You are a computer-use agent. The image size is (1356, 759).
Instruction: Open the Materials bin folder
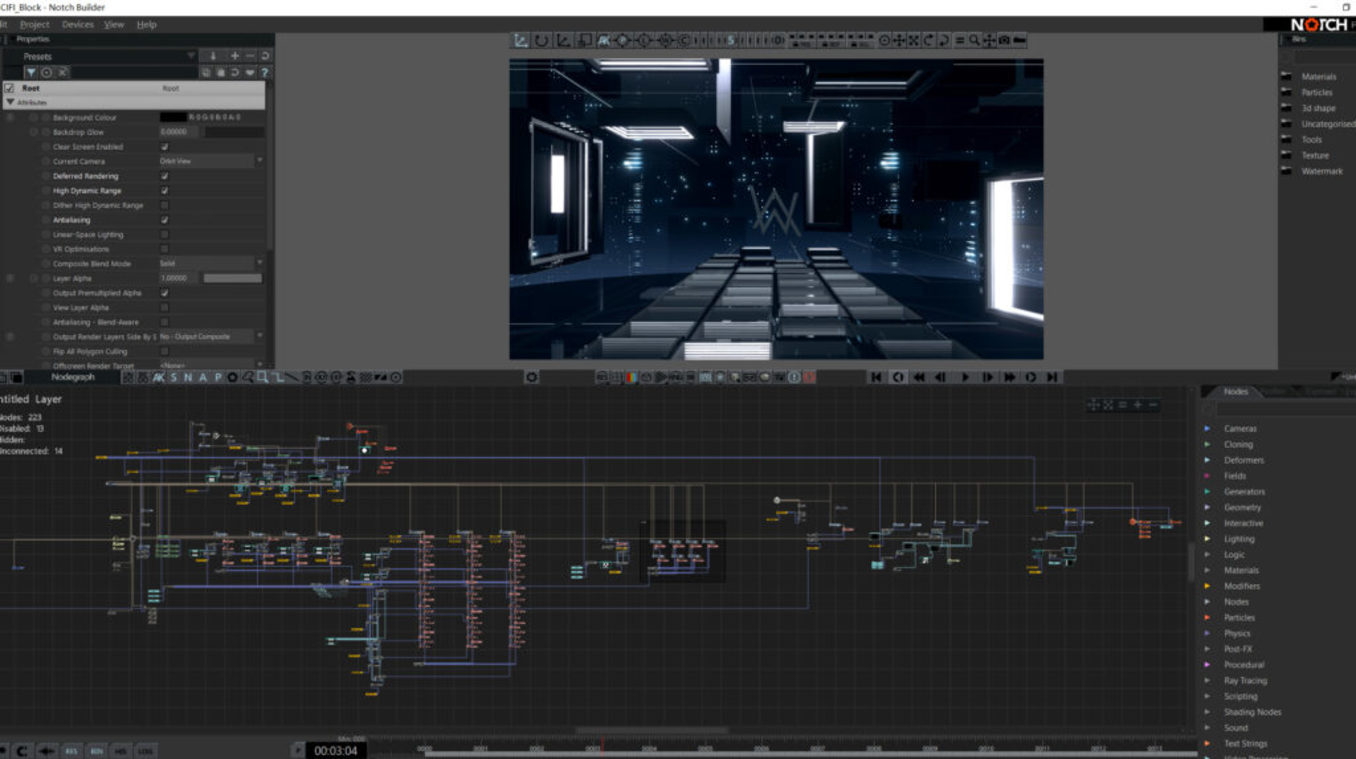click(1318, 77)
